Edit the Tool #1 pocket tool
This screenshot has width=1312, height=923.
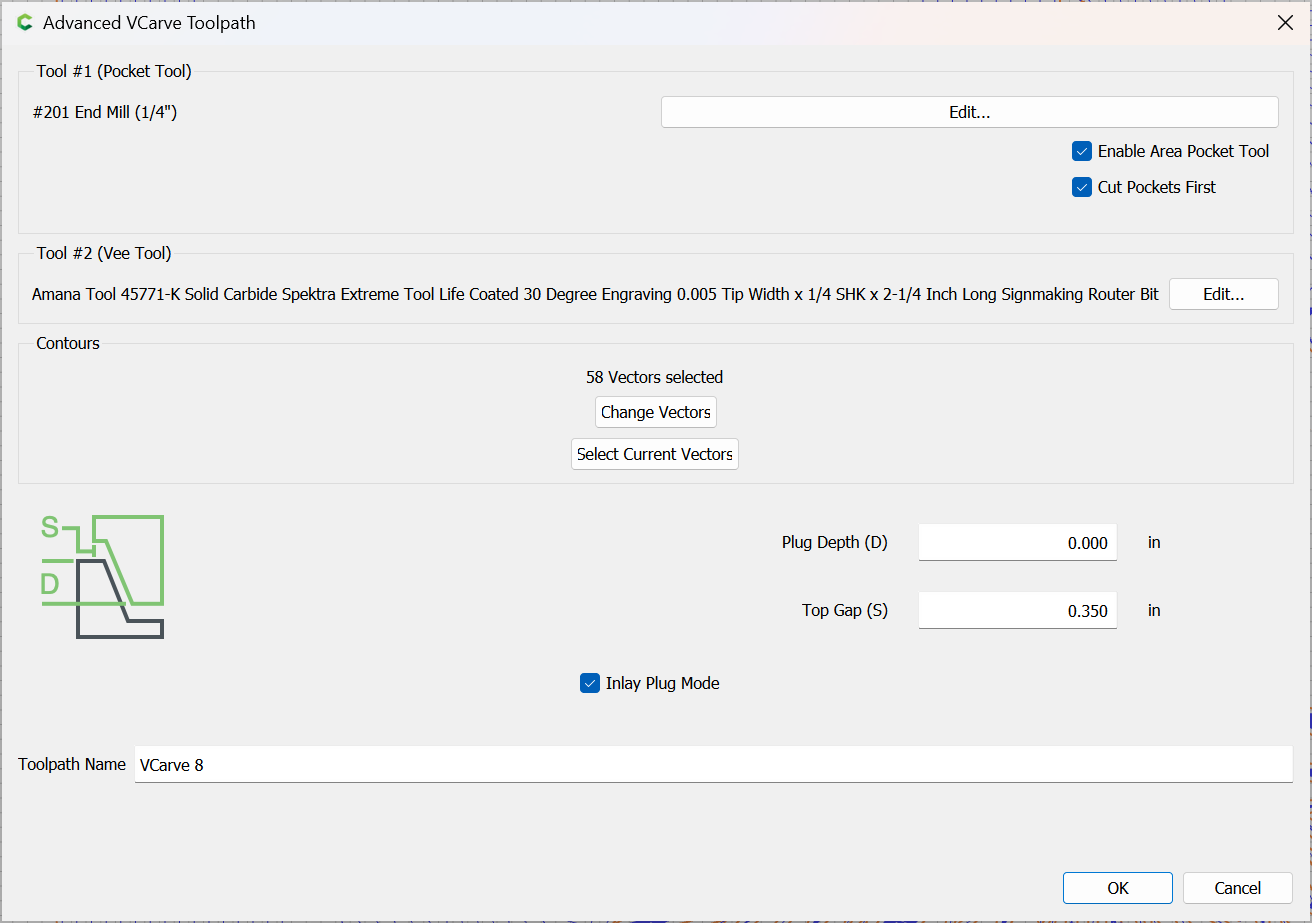tap(969, 112)
